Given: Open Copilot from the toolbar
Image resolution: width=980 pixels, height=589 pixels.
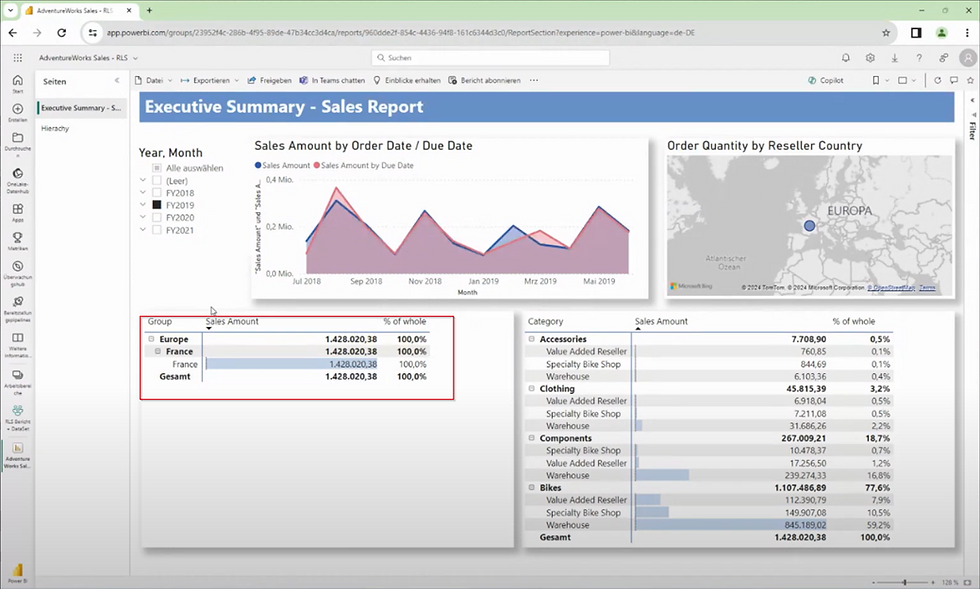Looking at the screenshot, I should pos(826,80).
